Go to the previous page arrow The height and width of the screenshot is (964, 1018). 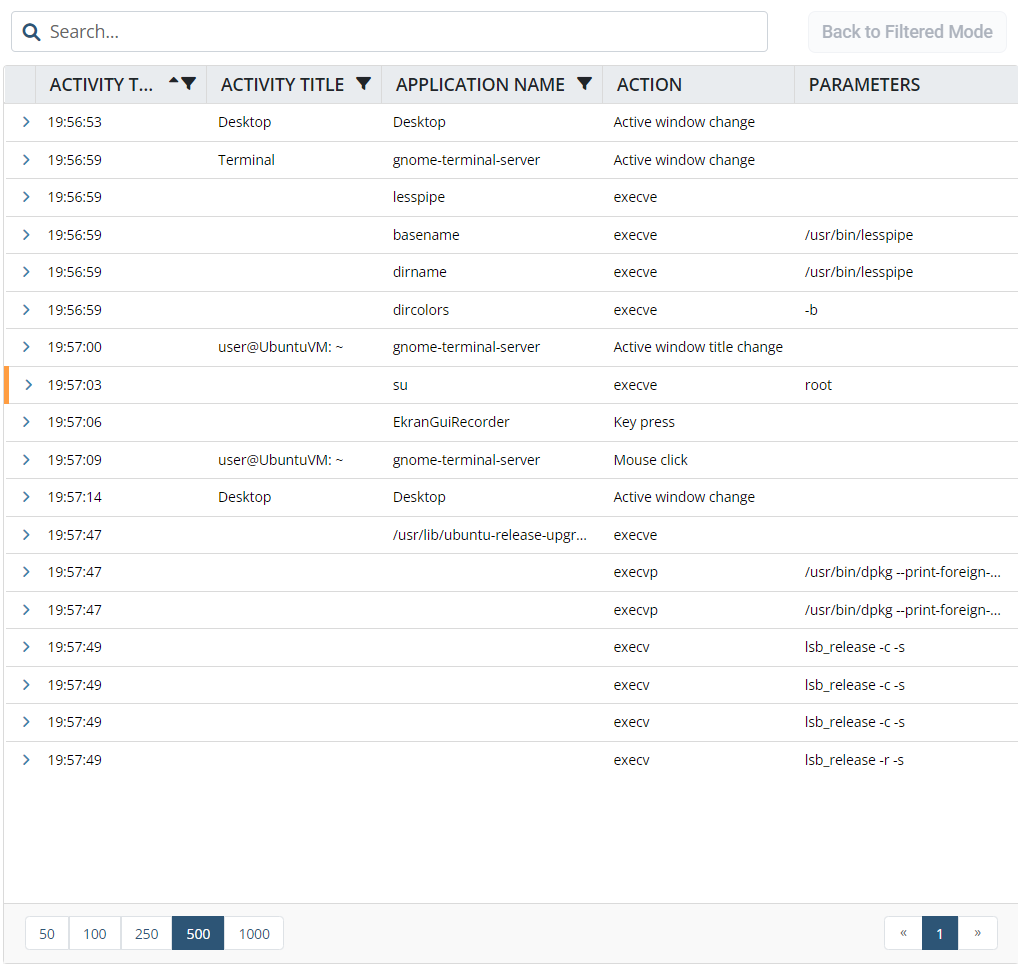(x=903, y=933)
